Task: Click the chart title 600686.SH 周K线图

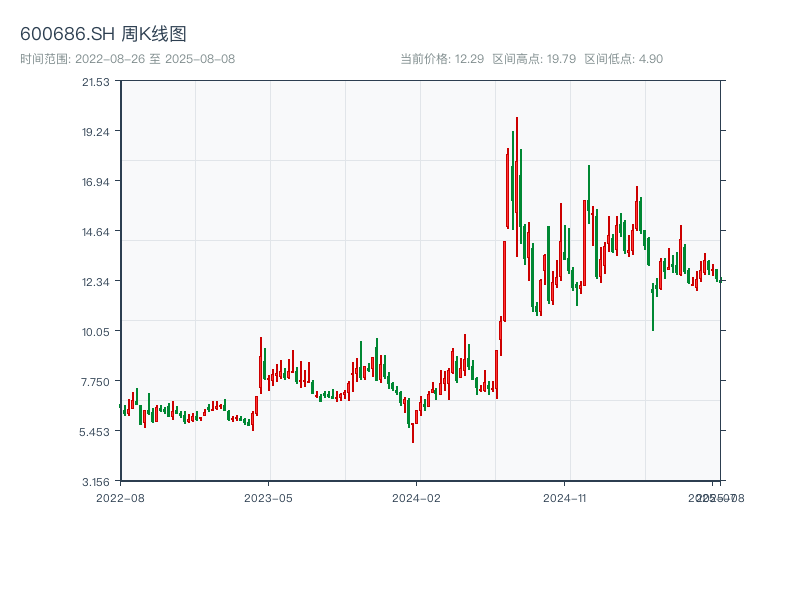Action: (103, 34)
